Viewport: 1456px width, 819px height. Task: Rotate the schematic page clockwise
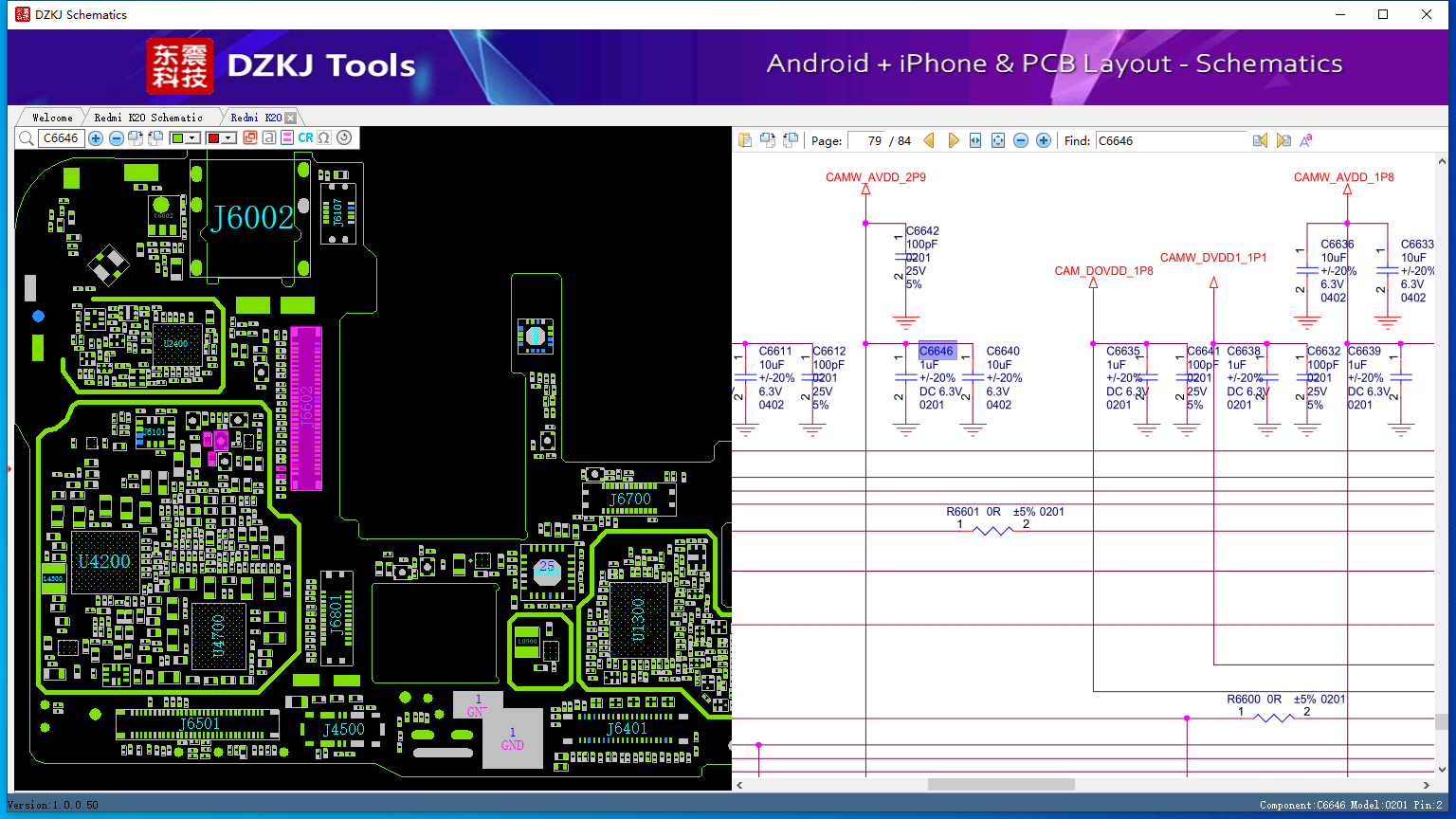(767, 140)
